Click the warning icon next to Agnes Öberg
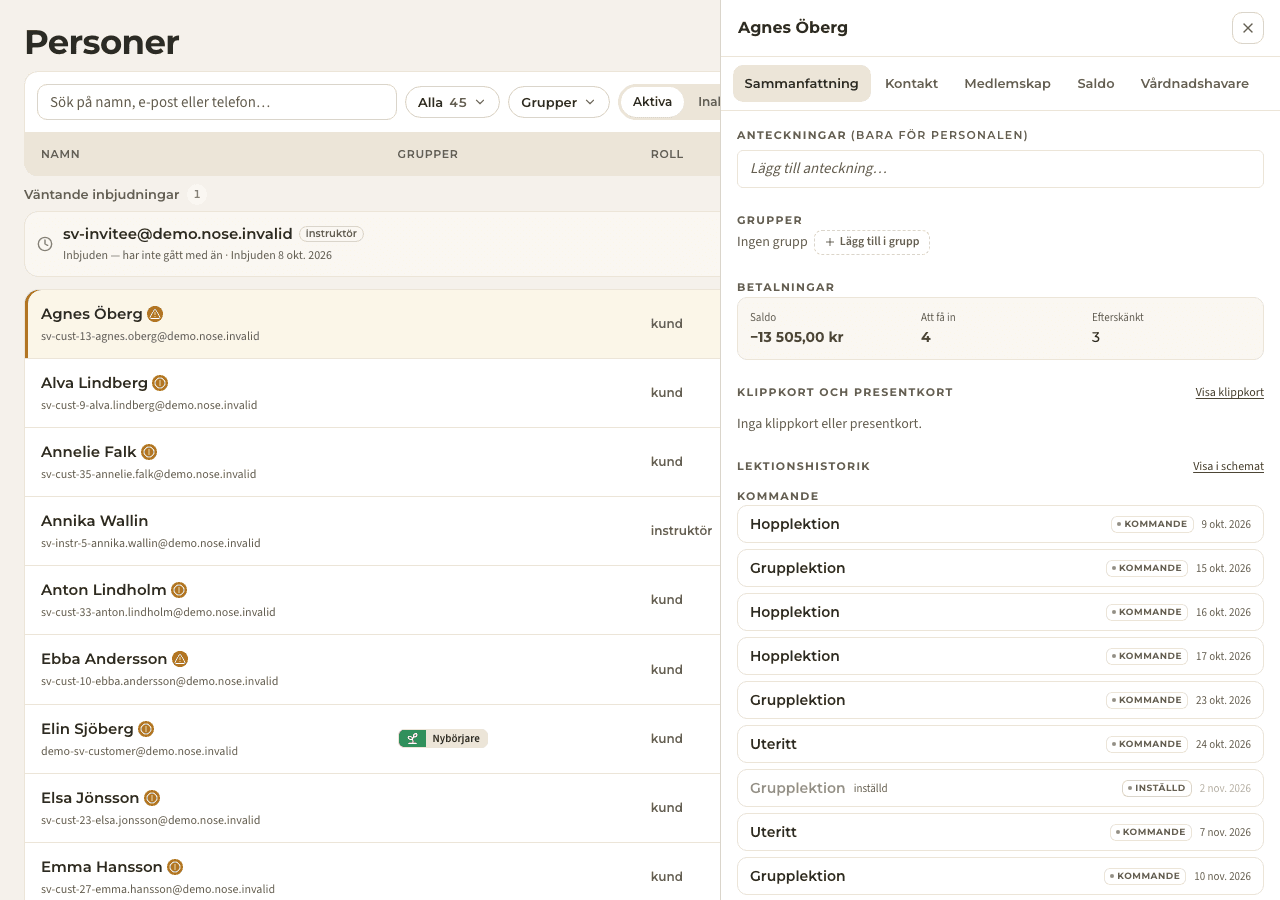The width and height of the screenshot is (1280, 900). (155, 314)
